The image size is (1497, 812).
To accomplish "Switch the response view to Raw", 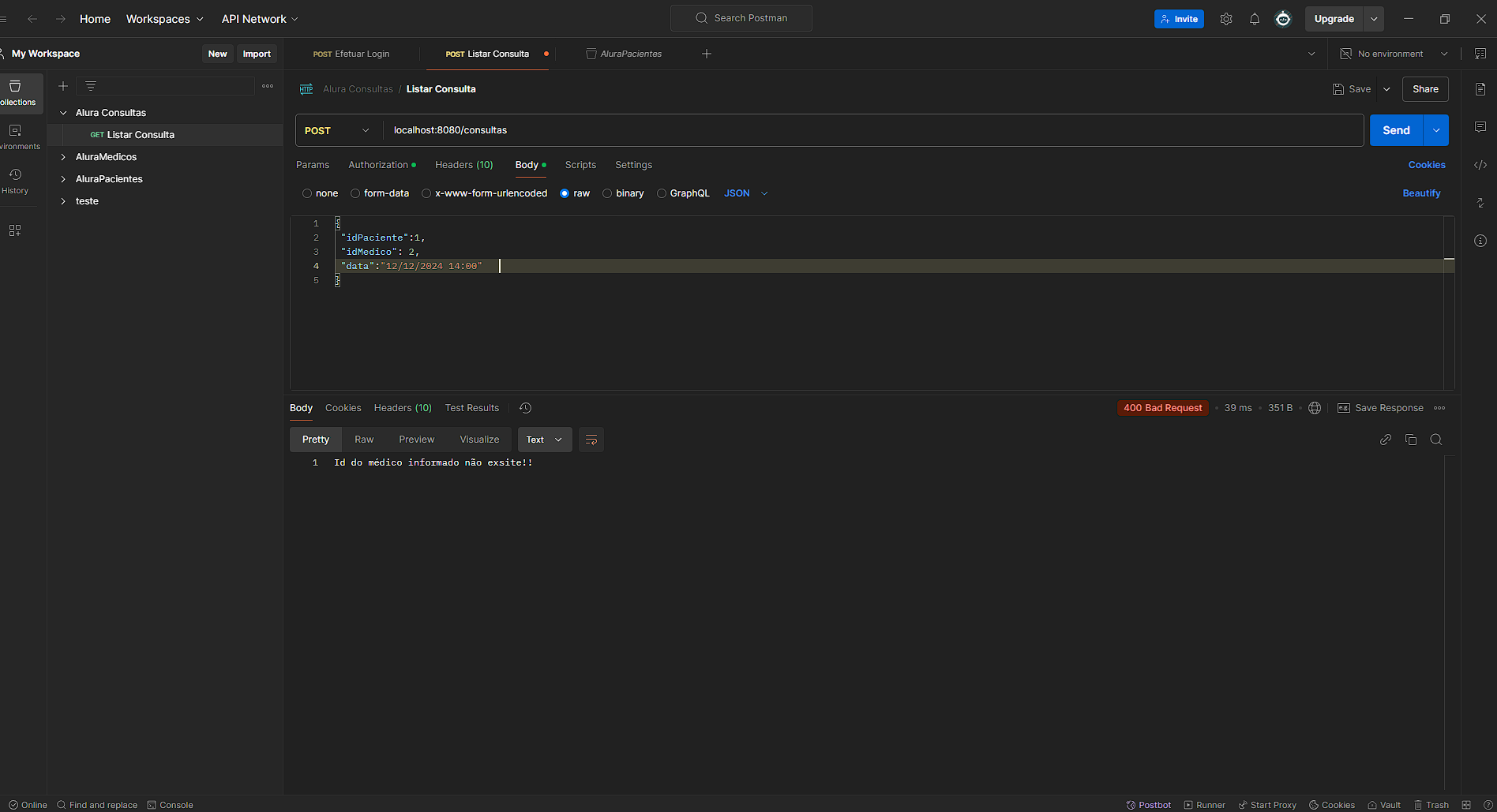I will click(x=364, y=440).
